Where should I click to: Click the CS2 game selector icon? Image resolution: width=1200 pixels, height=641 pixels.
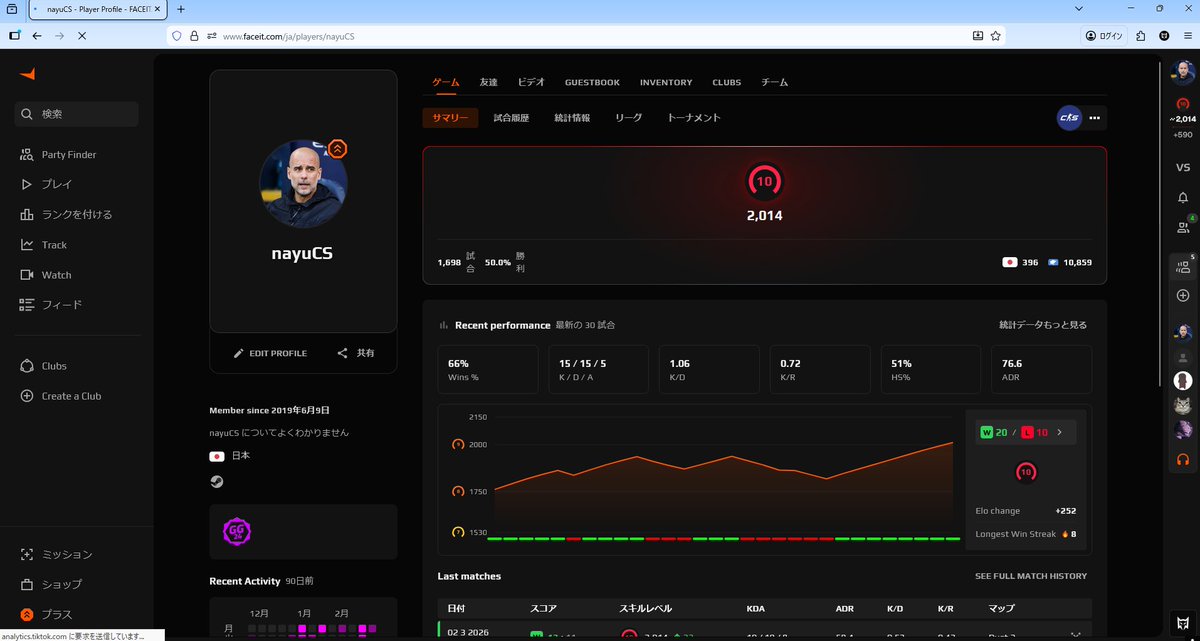point(1069,118)
